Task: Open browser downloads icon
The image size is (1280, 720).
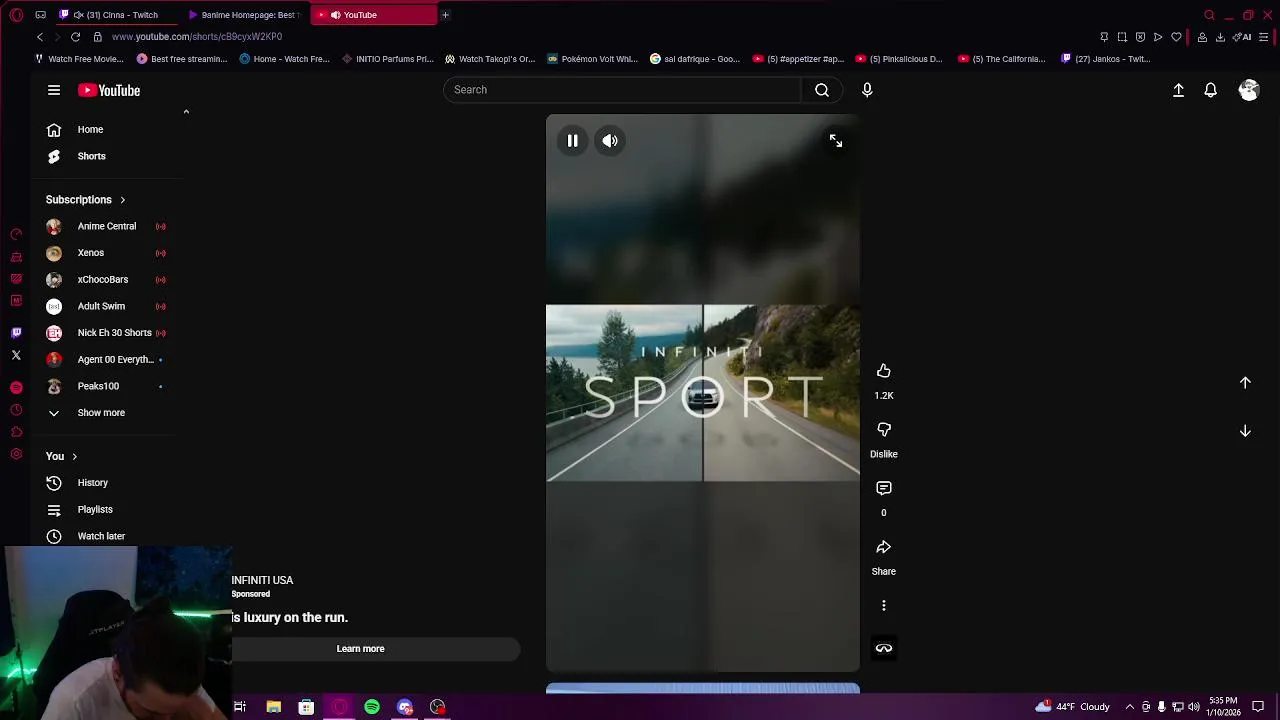Action: pos(1220,37)
